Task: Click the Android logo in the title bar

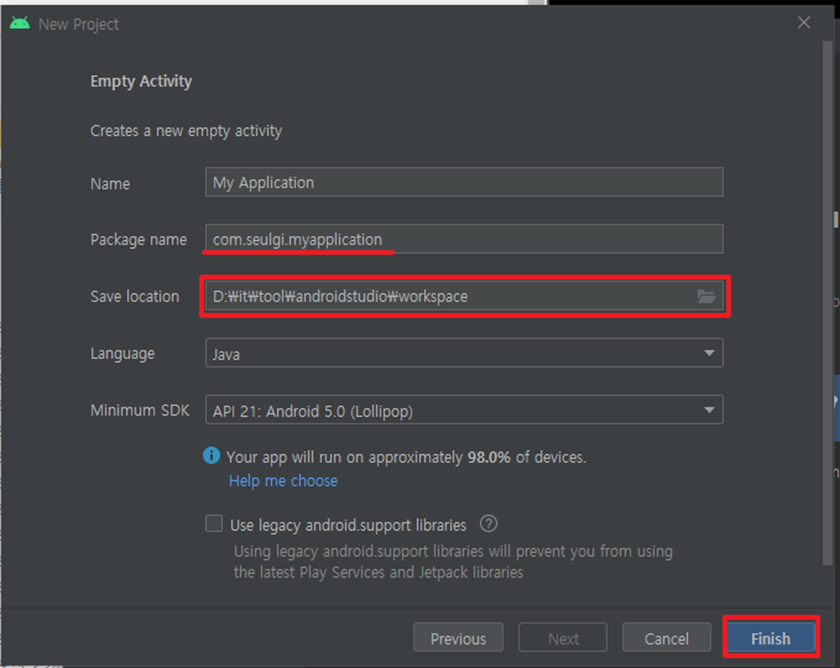Action: [x=20, y=23]
